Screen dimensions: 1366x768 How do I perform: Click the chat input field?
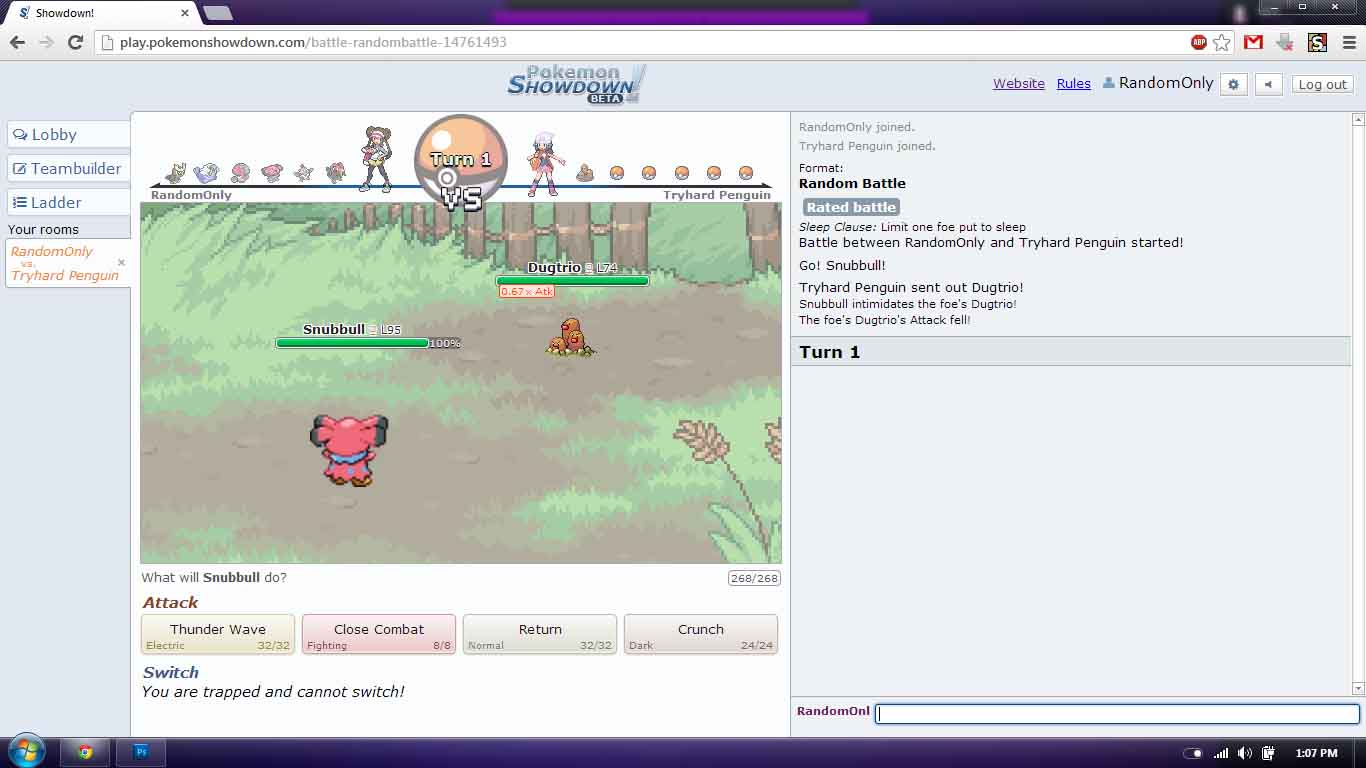click(x=1115, y=713)
